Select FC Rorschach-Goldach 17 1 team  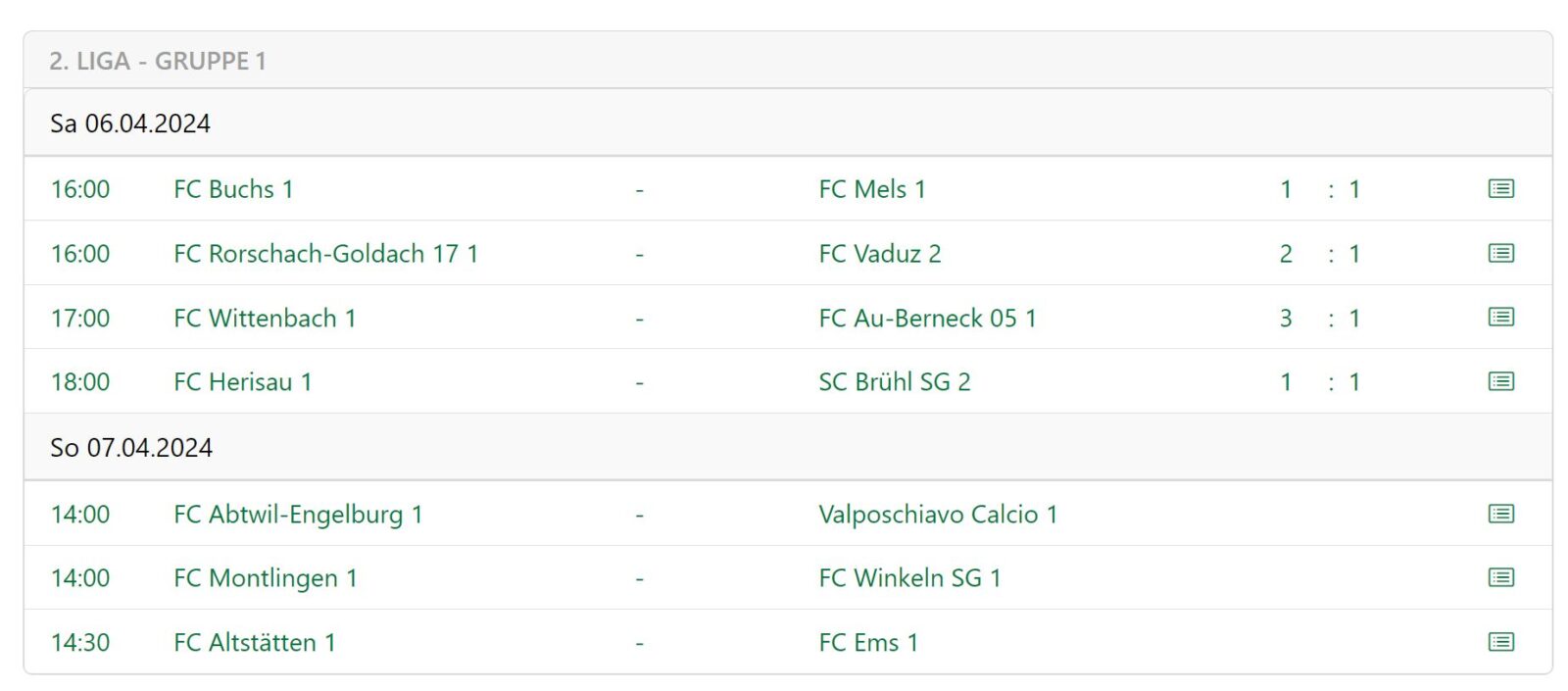click(325, 254)
